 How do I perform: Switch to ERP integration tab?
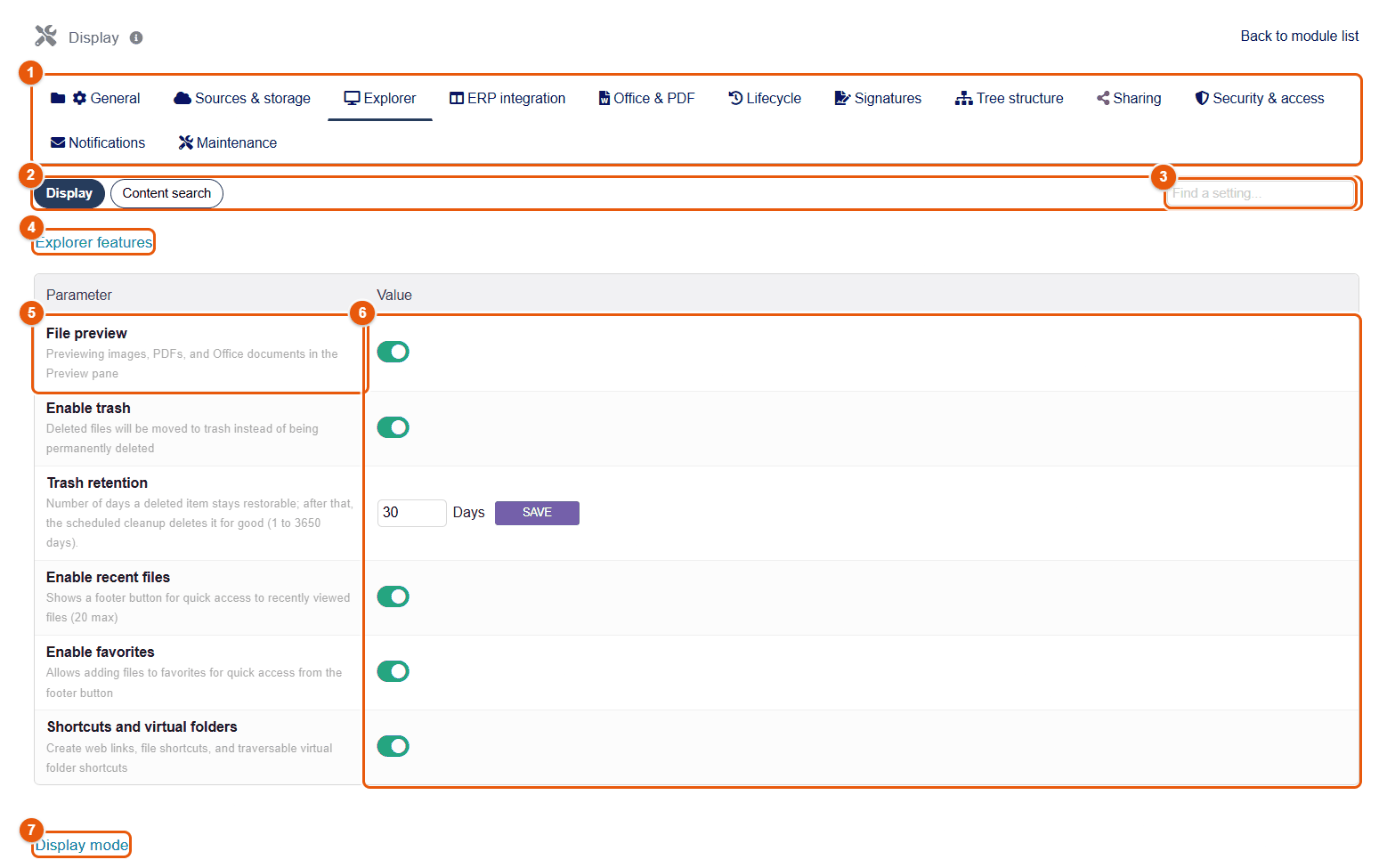pos(507,98)
